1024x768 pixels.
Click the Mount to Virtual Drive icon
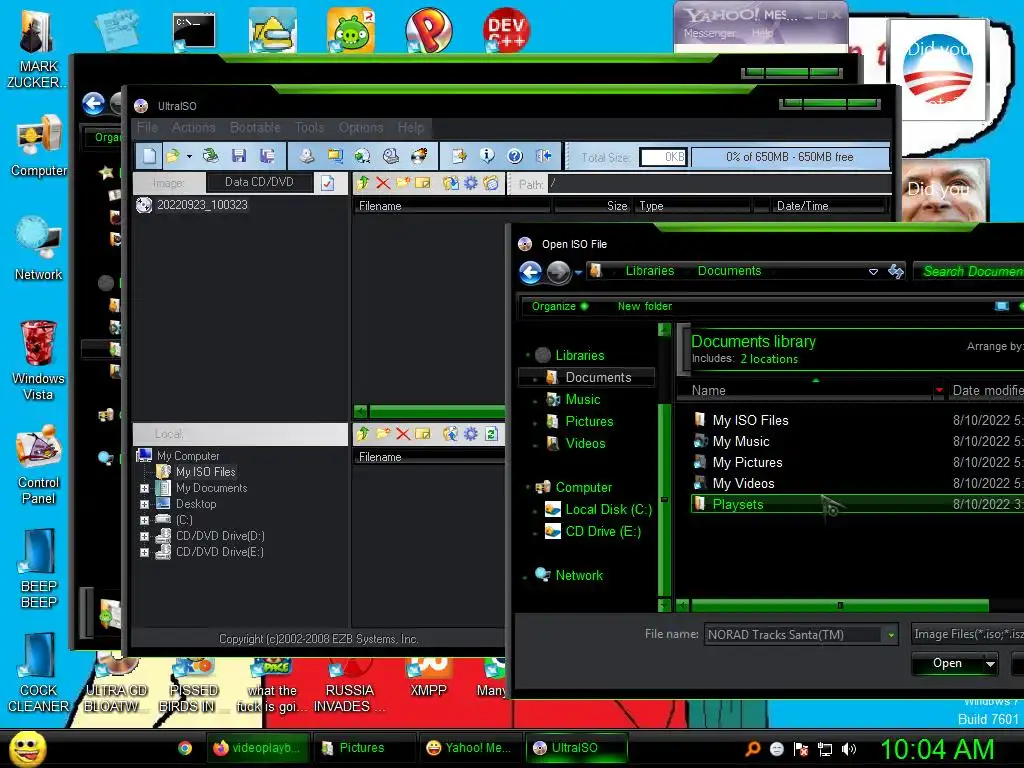pos(391,155)
